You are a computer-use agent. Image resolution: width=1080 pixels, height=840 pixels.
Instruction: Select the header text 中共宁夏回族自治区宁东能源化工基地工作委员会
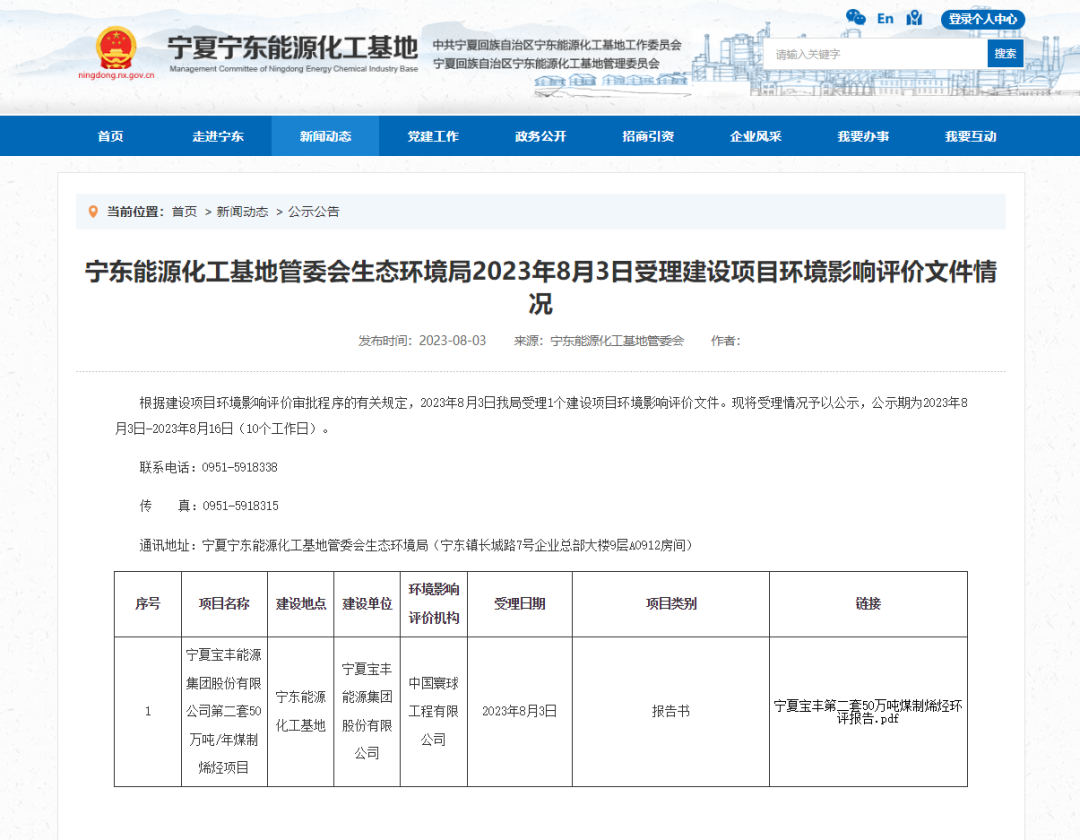tap(557, 45)
